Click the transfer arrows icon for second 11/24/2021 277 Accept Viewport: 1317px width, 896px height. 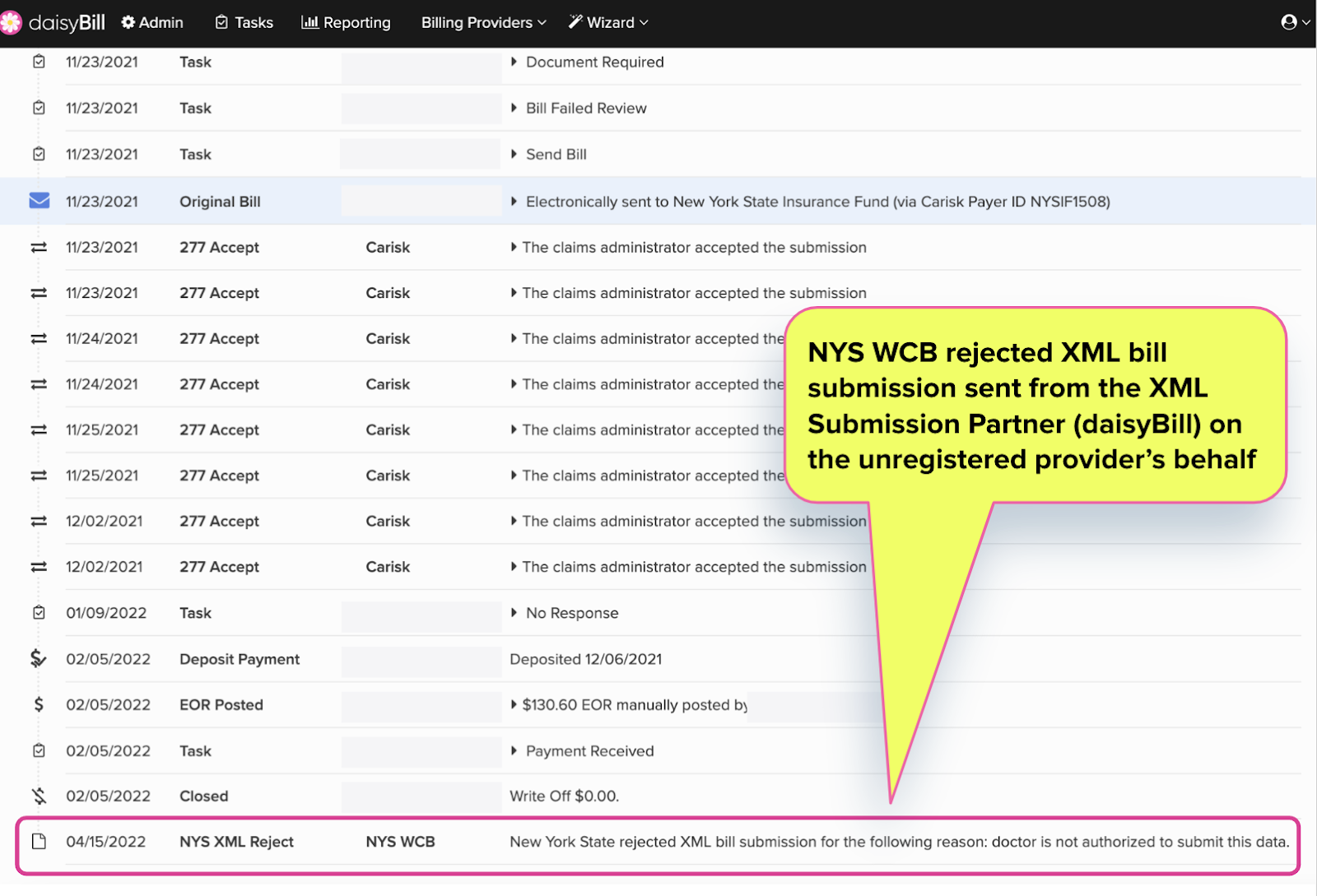click(39, 384)
